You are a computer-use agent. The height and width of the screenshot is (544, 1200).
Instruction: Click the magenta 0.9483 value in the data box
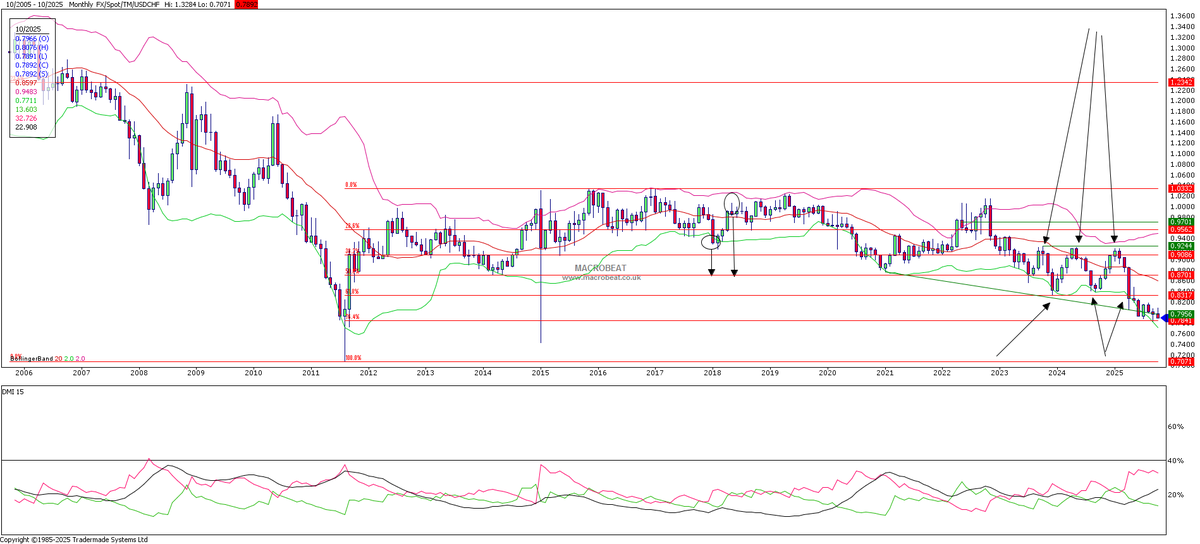[26, 92]
